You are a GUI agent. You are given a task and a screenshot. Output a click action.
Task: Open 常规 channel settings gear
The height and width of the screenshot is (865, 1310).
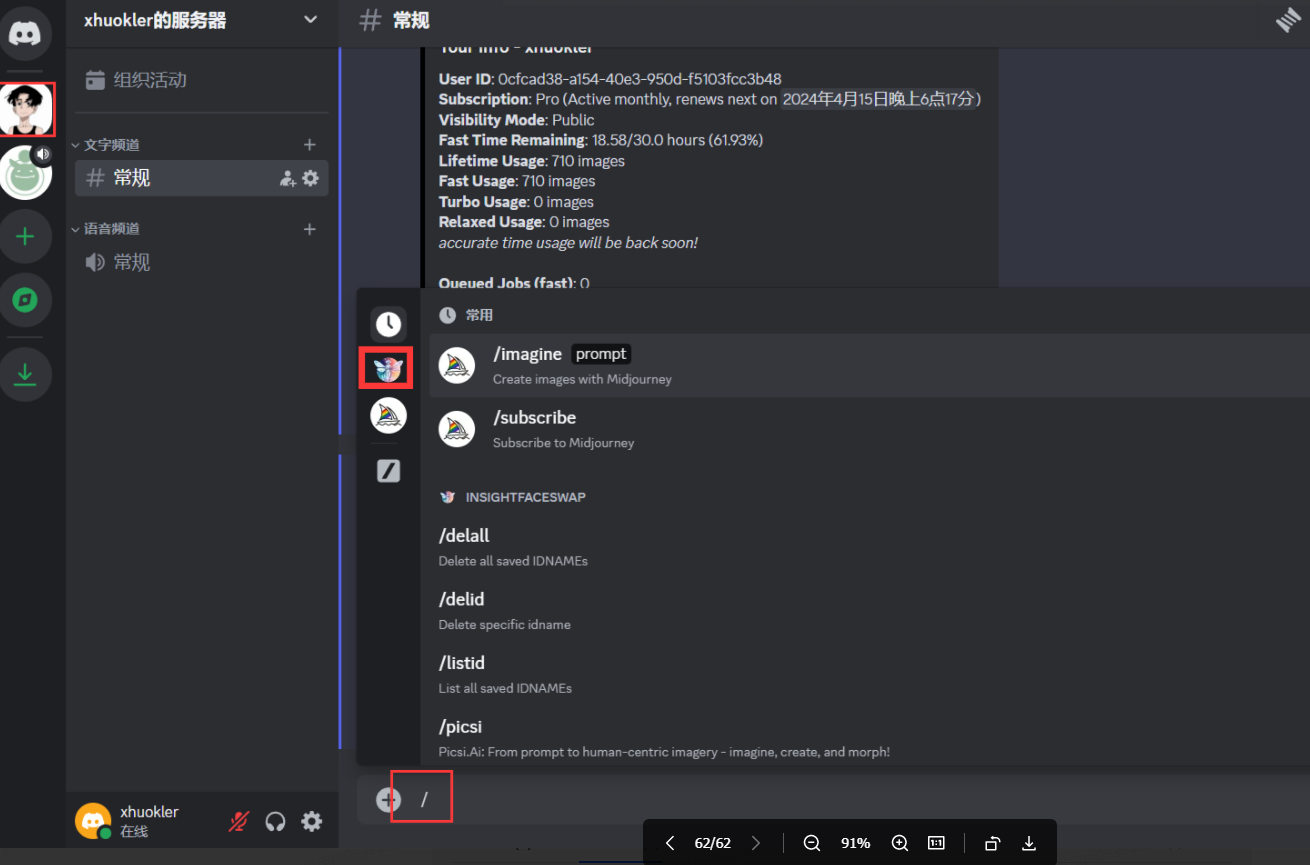[x=311, y=178]
